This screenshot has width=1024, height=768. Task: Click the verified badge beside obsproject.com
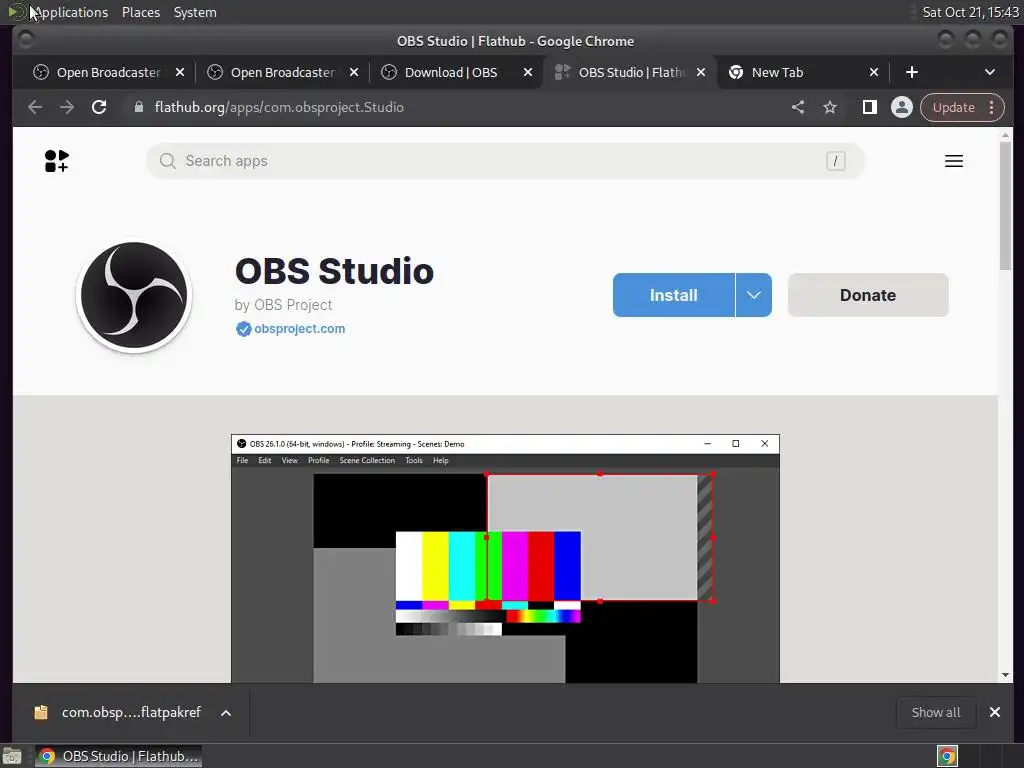(x=243, y=328)
